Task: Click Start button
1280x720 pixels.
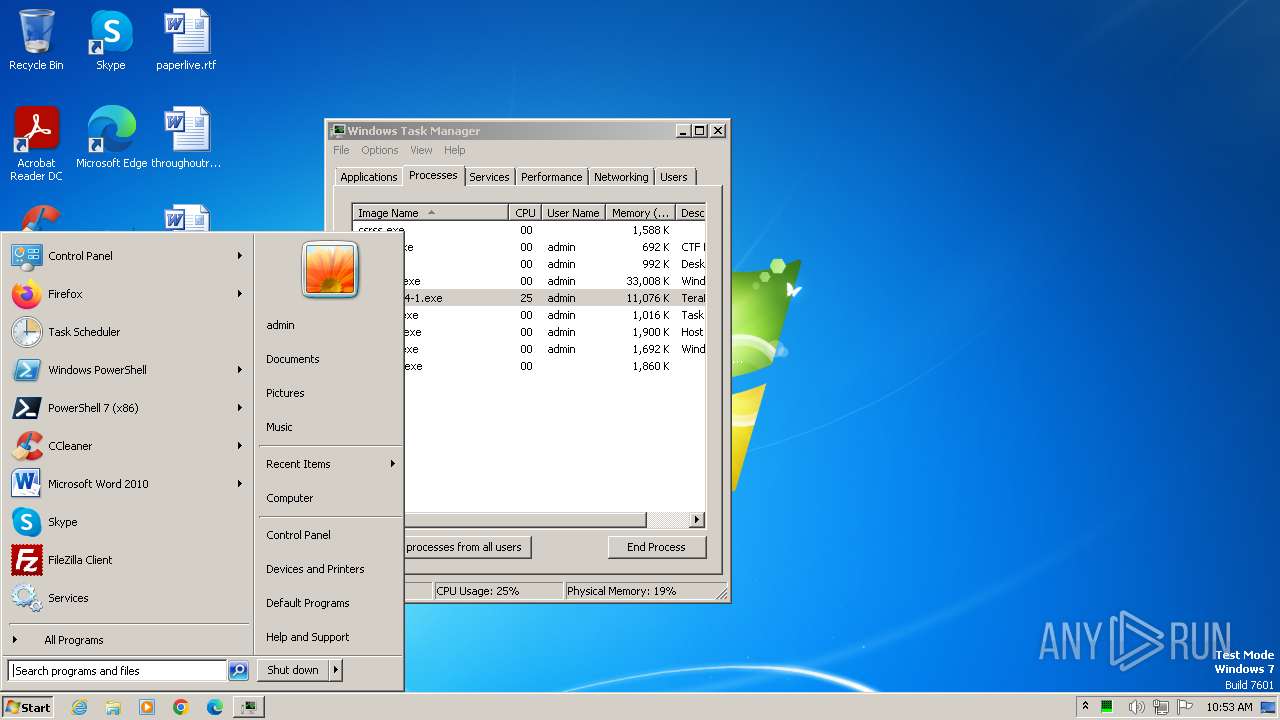Action: tap(28, 707)
